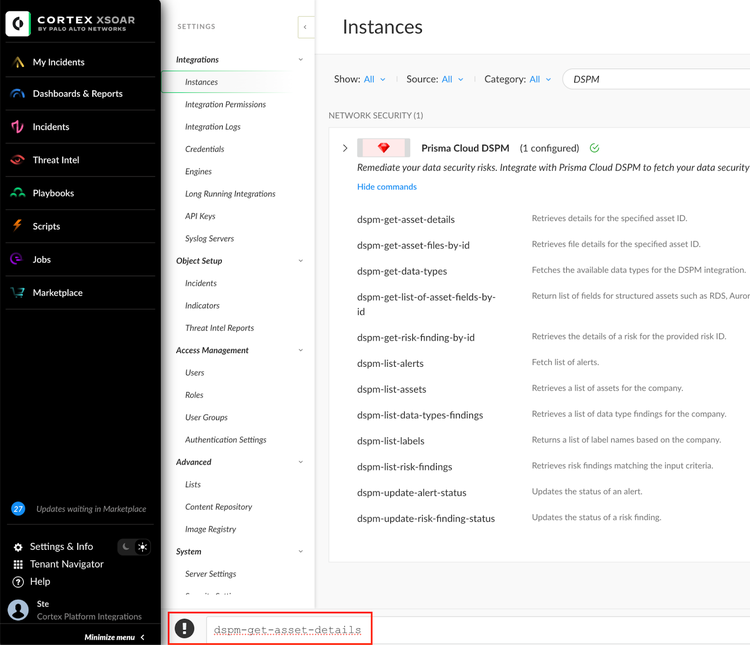The height and width of the screenshot is (645, 750).
Task: Open Authentication Settings page
Action: 226,440
